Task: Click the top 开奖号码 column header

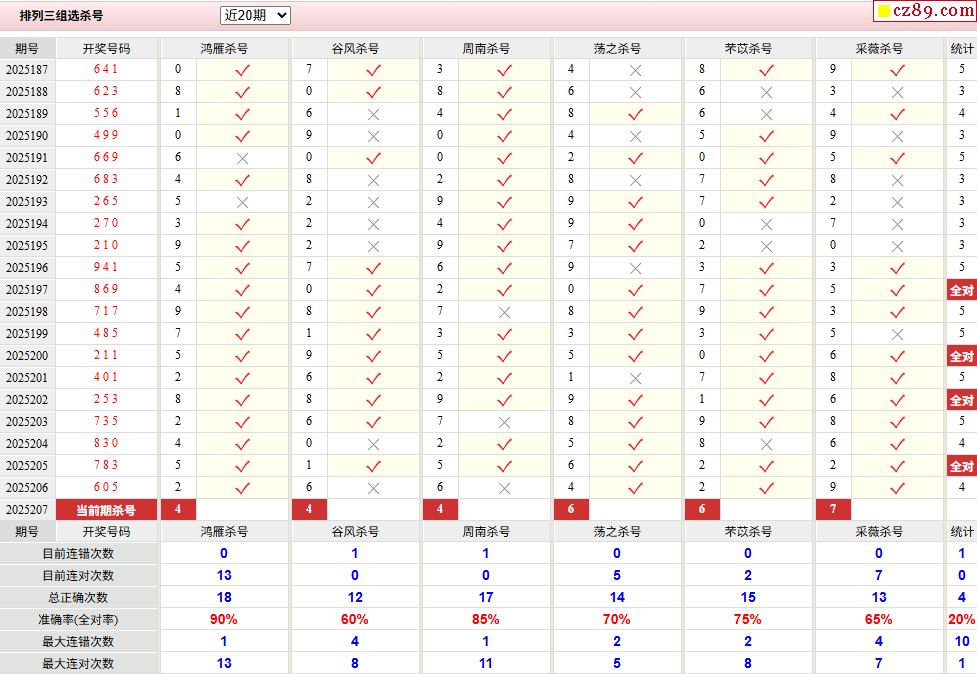Action: pyautogui.click(x=107, y=49)
